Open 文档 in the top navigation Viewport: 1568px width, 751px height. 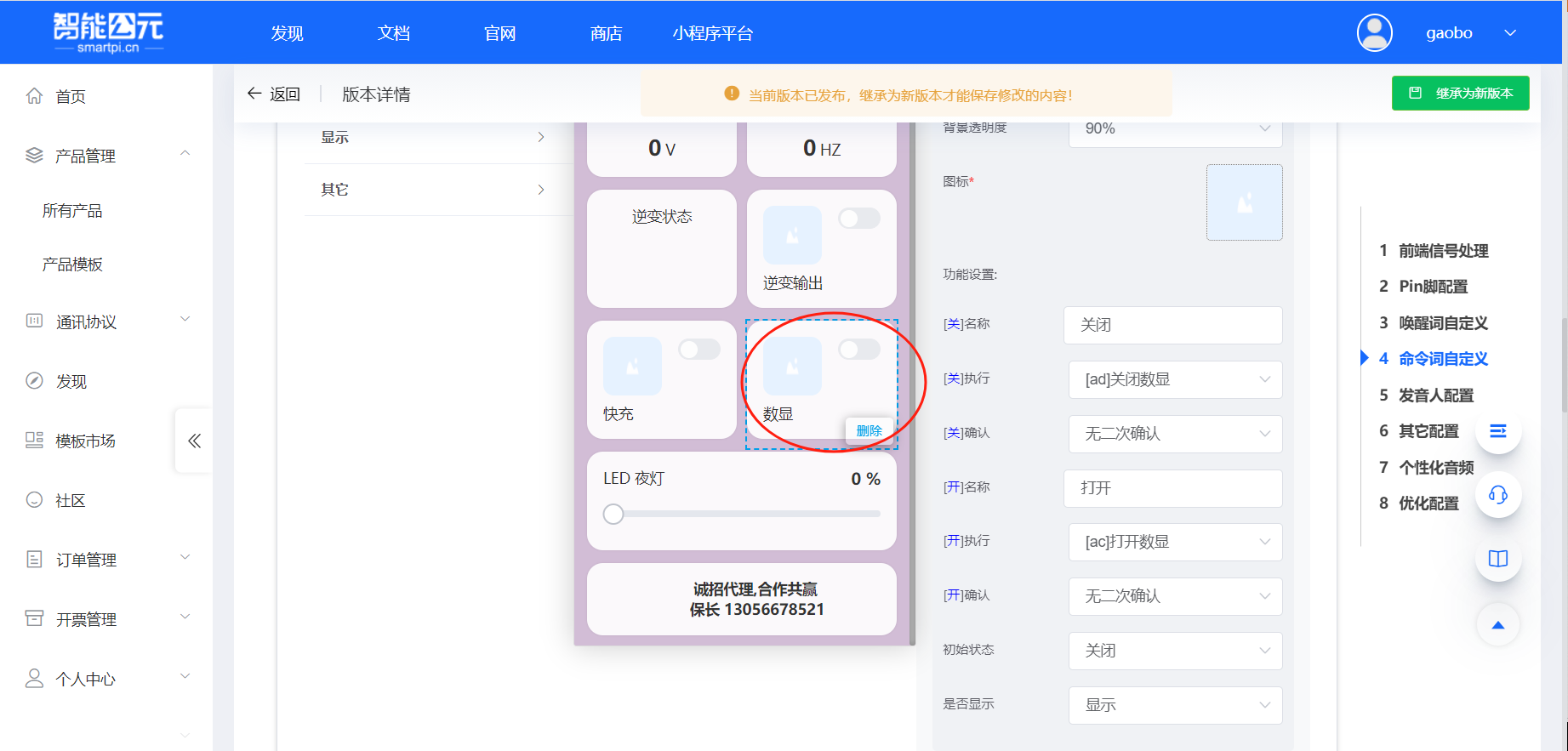pyautogui.click(x=394, y=33)
